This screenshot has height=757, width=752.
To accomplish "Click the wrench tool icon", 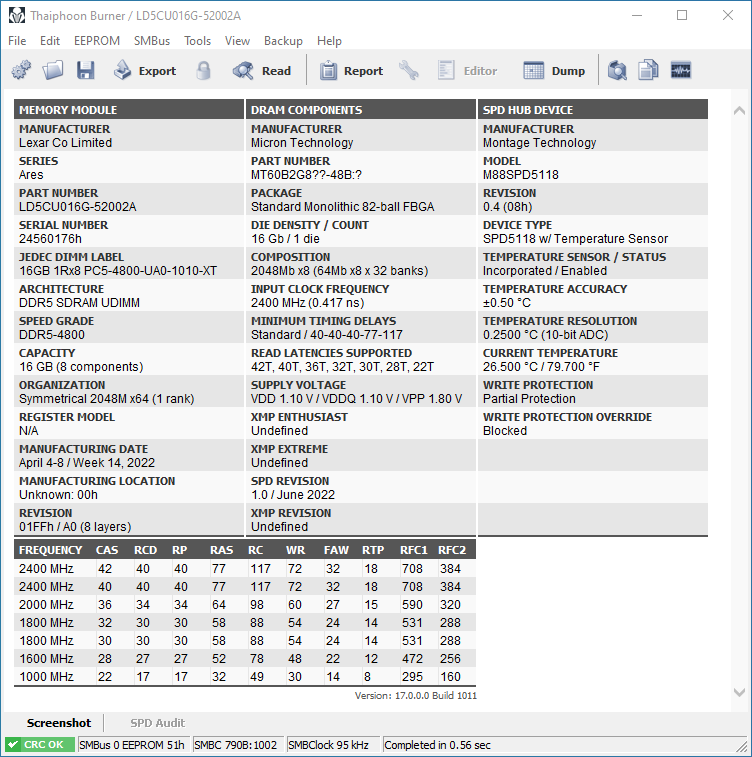I will [x=409, y=70].
